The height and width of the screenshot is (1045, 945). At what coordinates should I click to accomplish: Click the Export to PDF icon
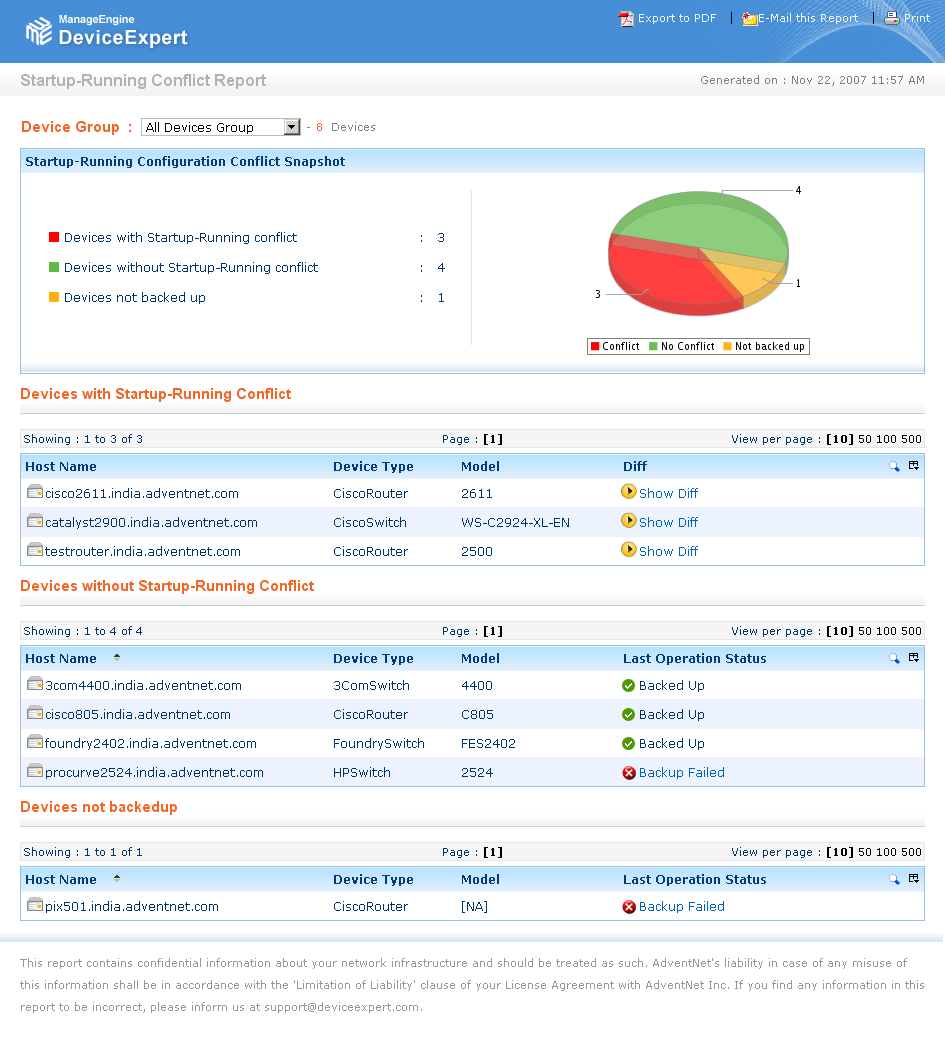pos(626,19)
